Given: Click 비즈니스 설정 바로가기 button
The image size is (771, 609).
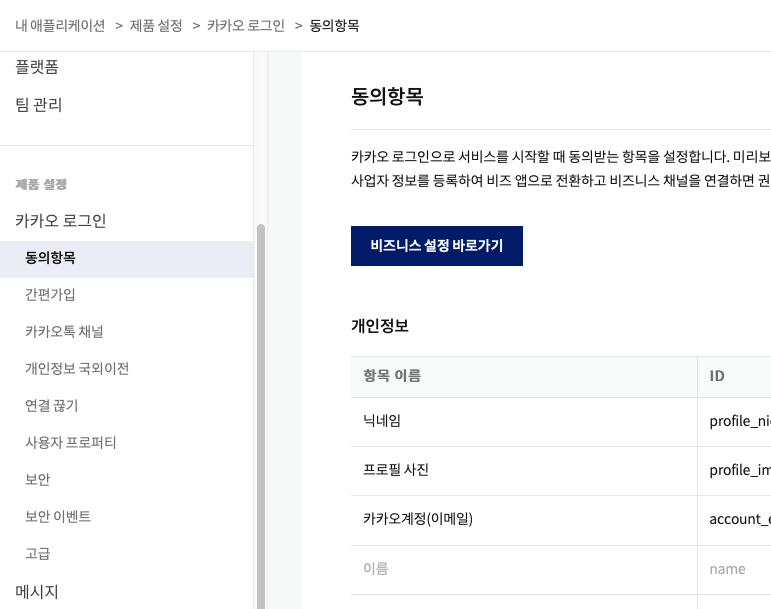Looking at the screenshot, I should [x=437, y=246].
